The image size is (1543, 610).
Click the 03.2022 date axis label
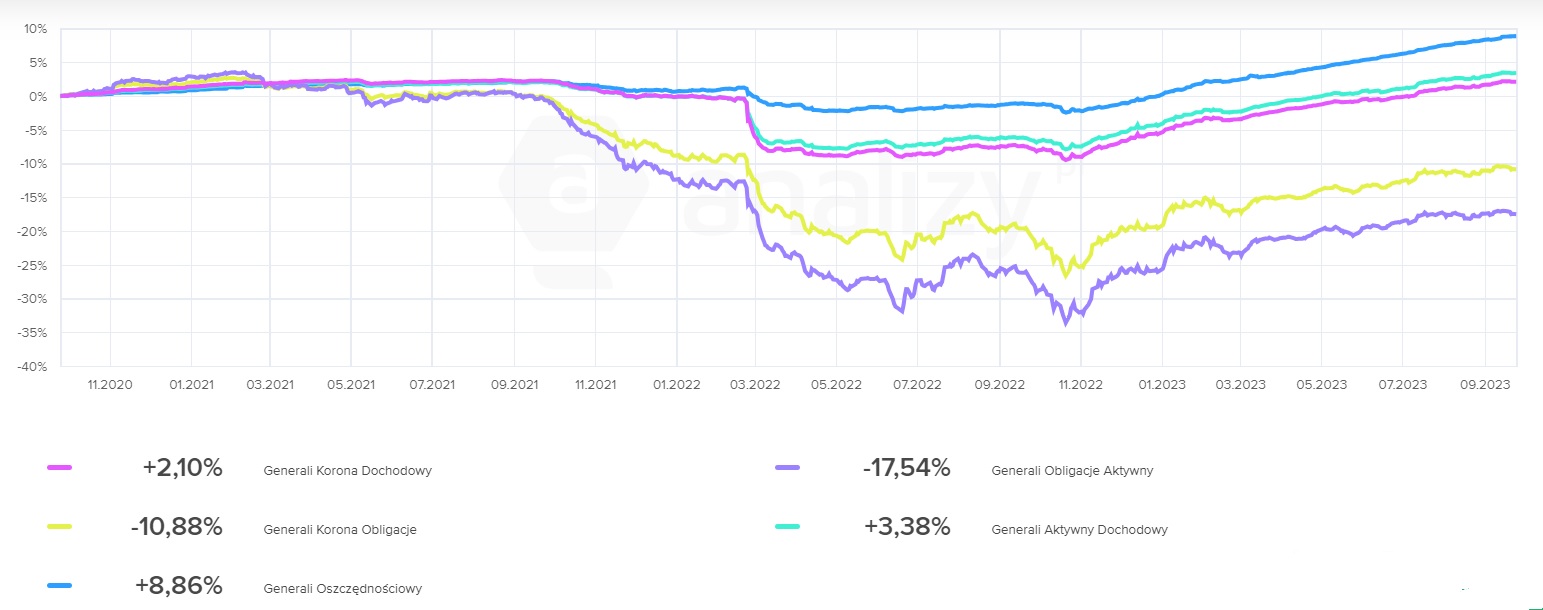pos(755,383)
